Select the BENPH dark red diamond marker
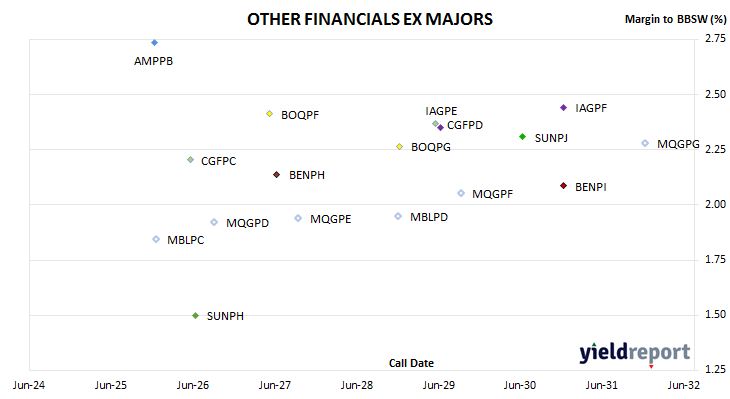Image resolution: width=730 pixels, height=399 pixels. point(277,175)
